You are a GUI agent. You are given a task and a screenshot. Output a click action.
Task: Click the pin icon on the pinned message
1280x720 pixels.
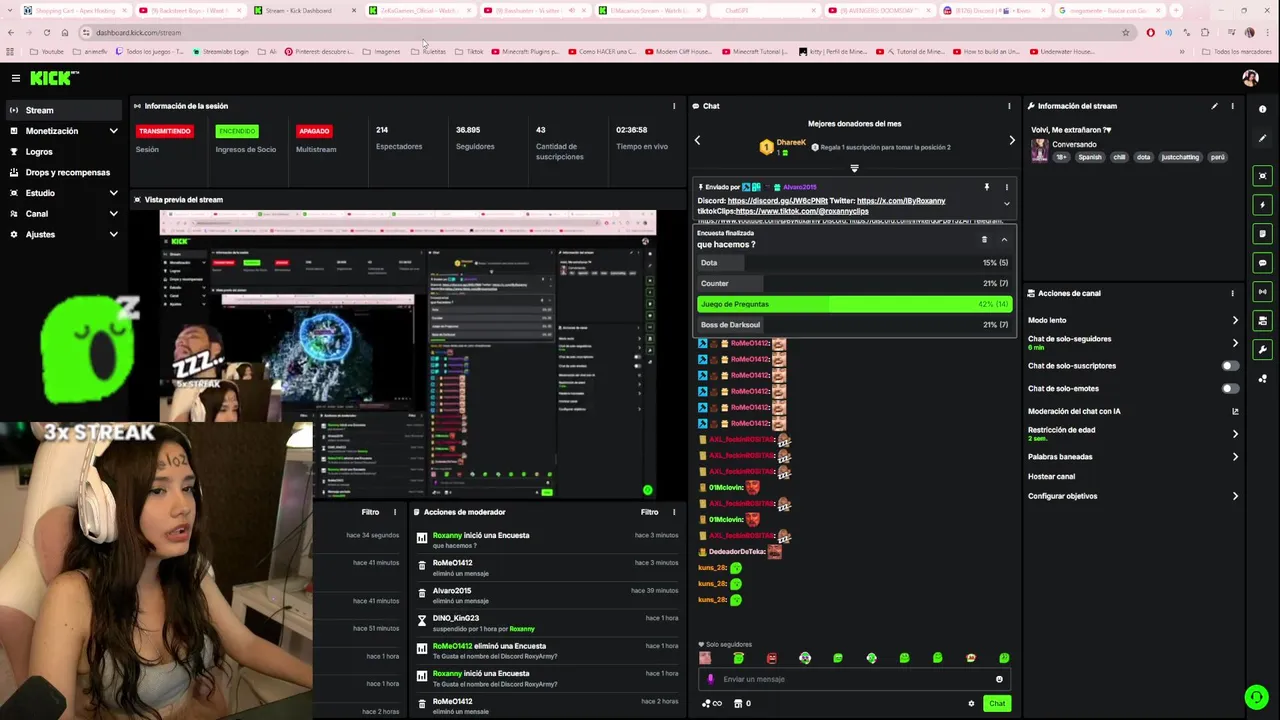pos(986,187)
